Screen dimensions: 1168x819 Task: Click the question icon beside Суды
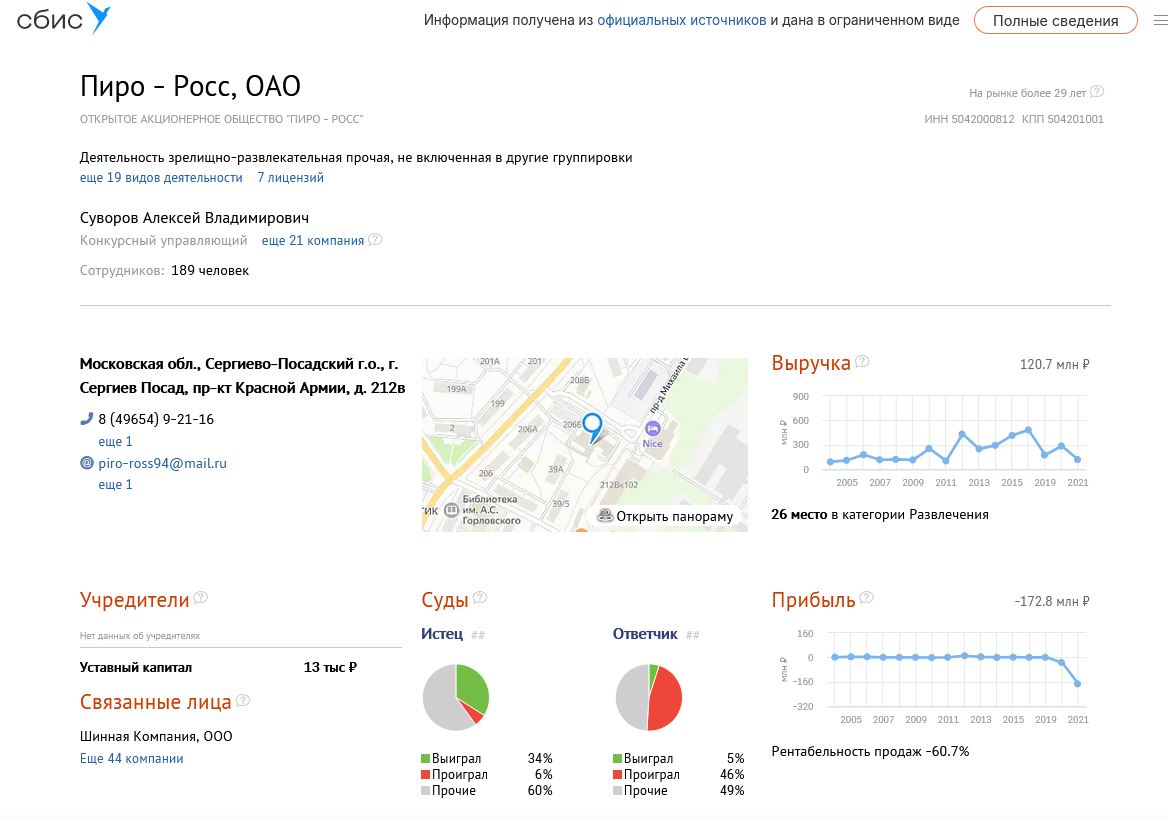480,597
